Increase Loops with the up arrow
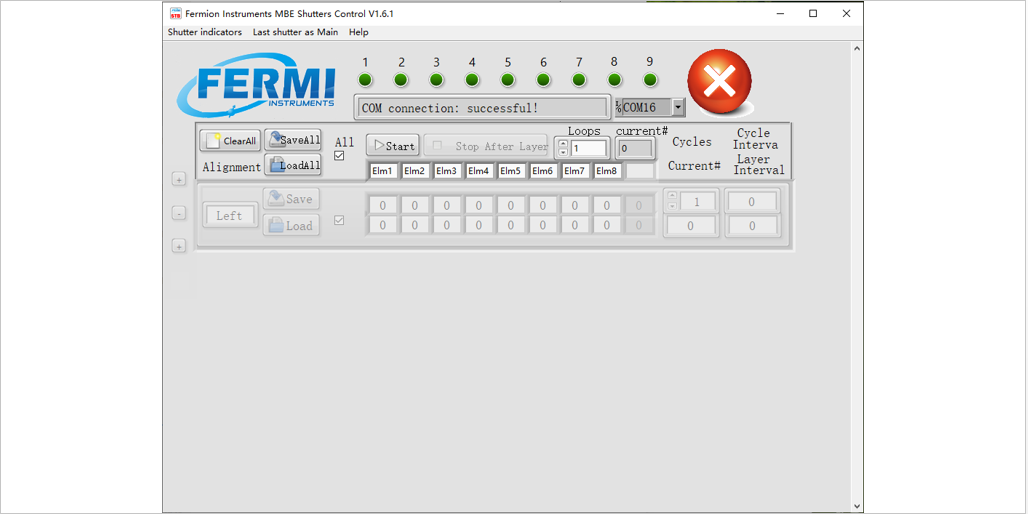The width and height of the screenshot is (1028, 514). pyautogui.click(x=562, y=144)
